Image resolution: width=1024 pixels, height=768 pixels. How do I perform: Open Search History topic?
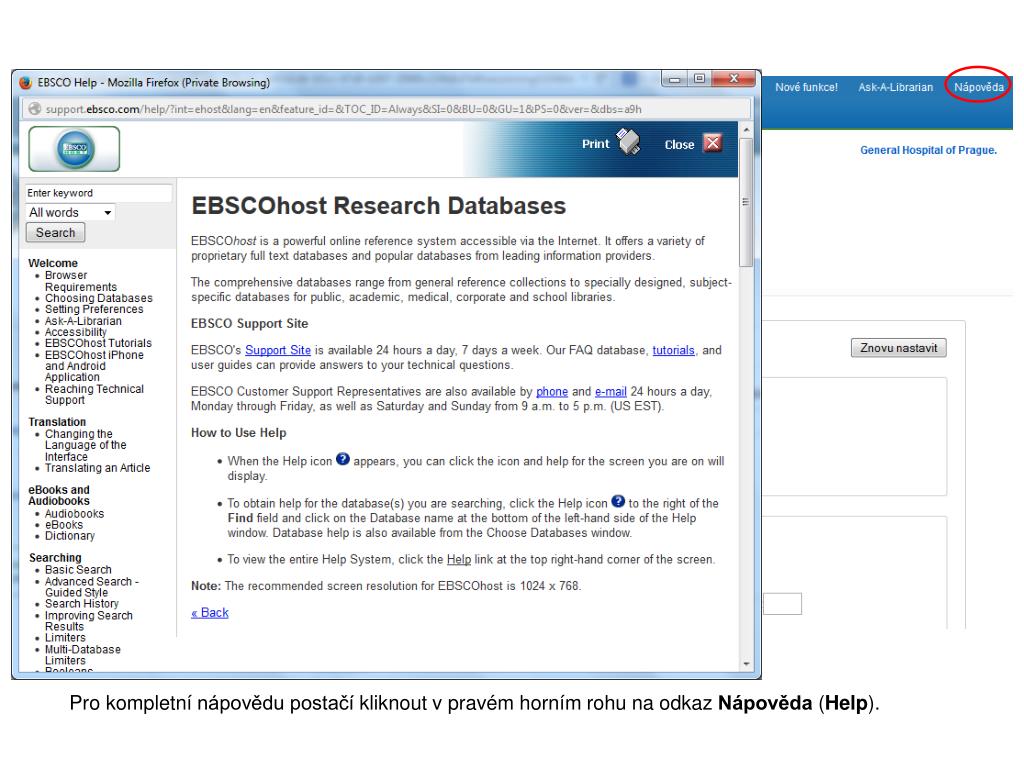[x=82, y=604]
